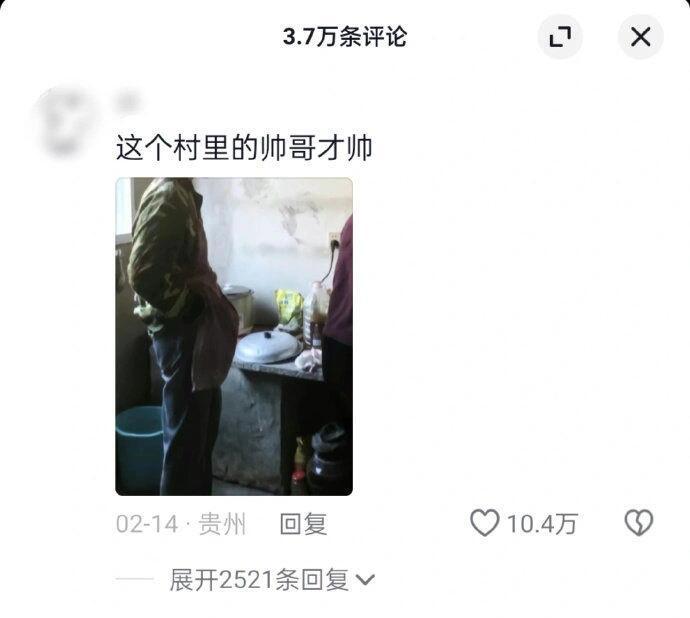
Task: Select the comment text 这个村里的帅哥才帅
Action: 244,148
